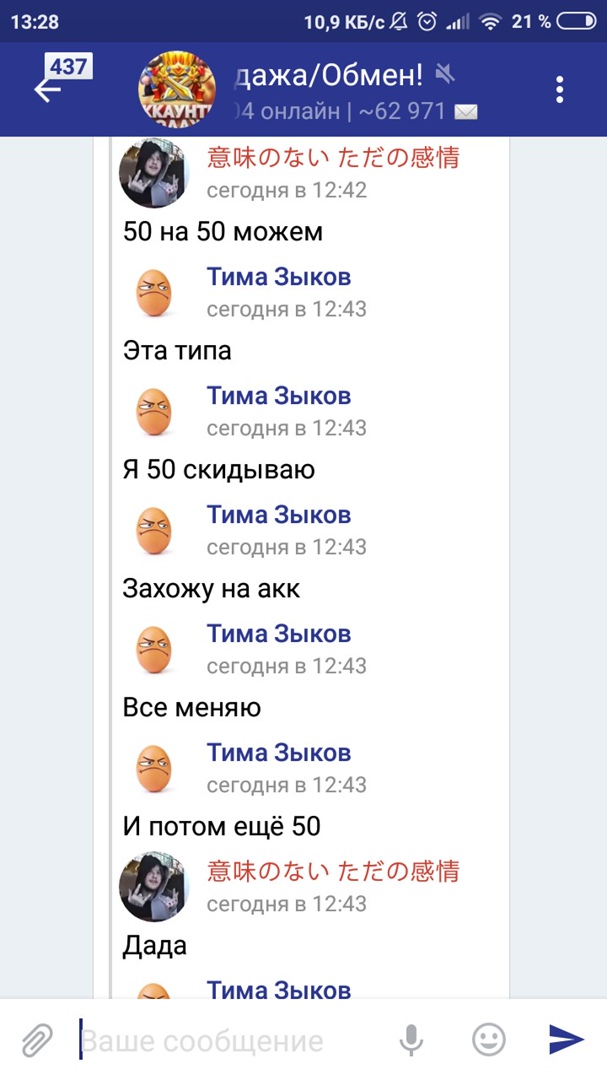Image resolution: width=607 pixels, height=1080 pixels.
Task: Focus the "Ваше сообщение" input field
Action: click(x=230, y=1042)
